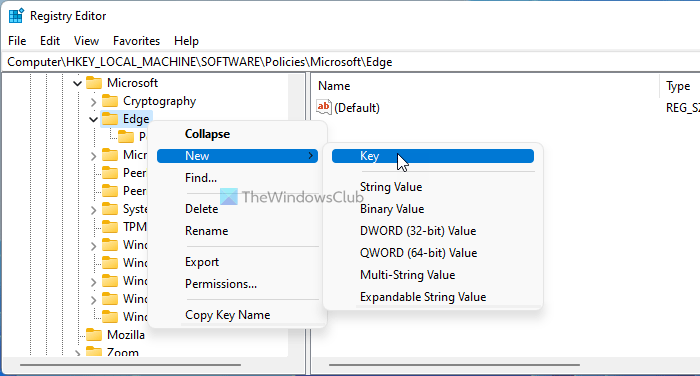Image resolution: width=700 pixels, height=376 pixels.
Task: Expand the Zoom key node arrow
Action: tap(77, 353)
